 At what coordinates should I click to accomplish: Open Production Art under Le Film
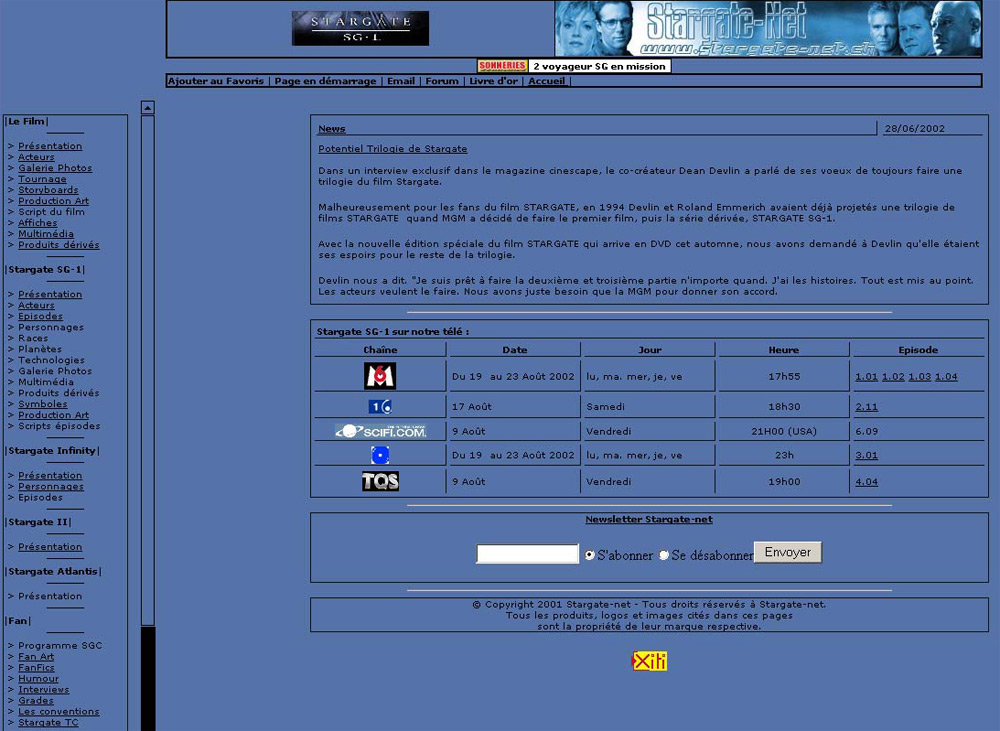[54, 200]
